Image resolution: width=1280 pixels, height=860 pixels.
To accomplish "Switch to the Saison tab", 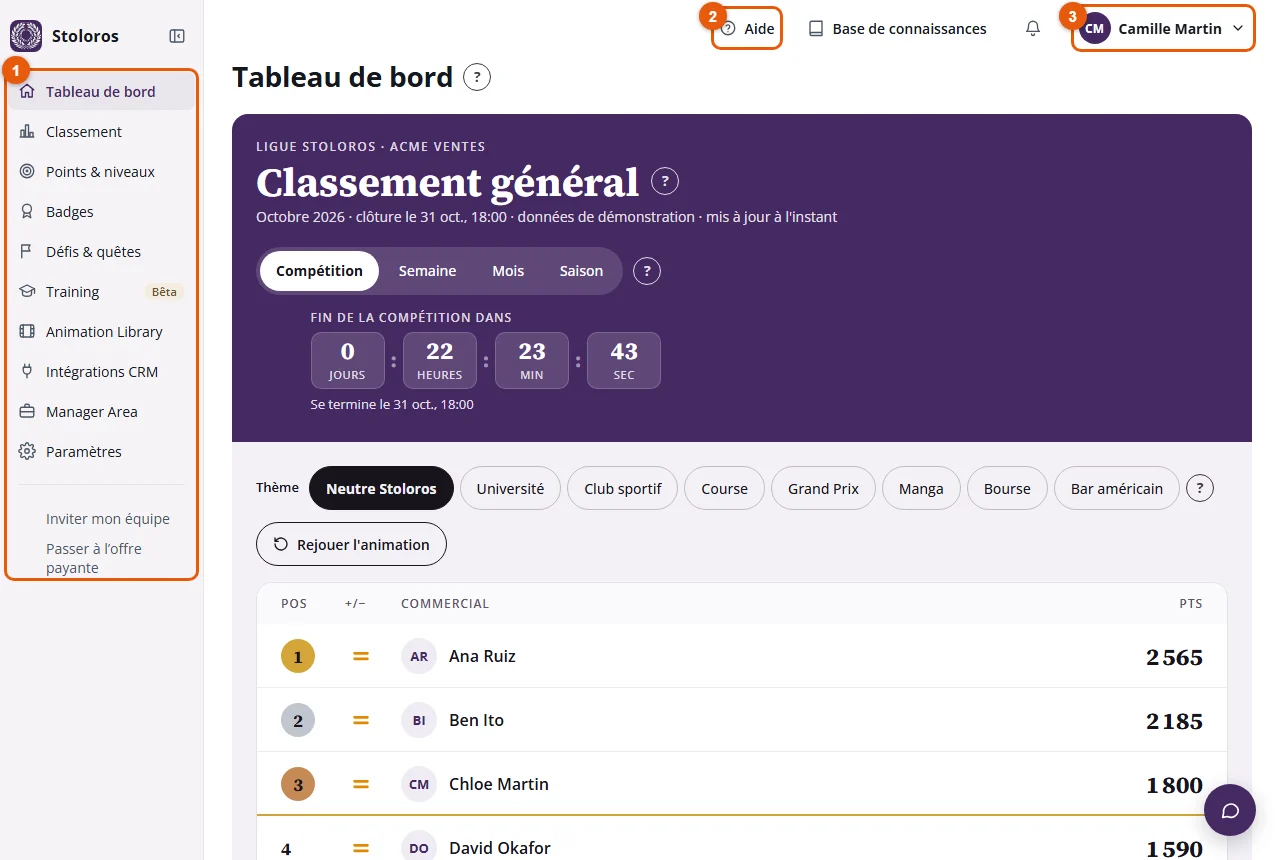I will 581,271.
